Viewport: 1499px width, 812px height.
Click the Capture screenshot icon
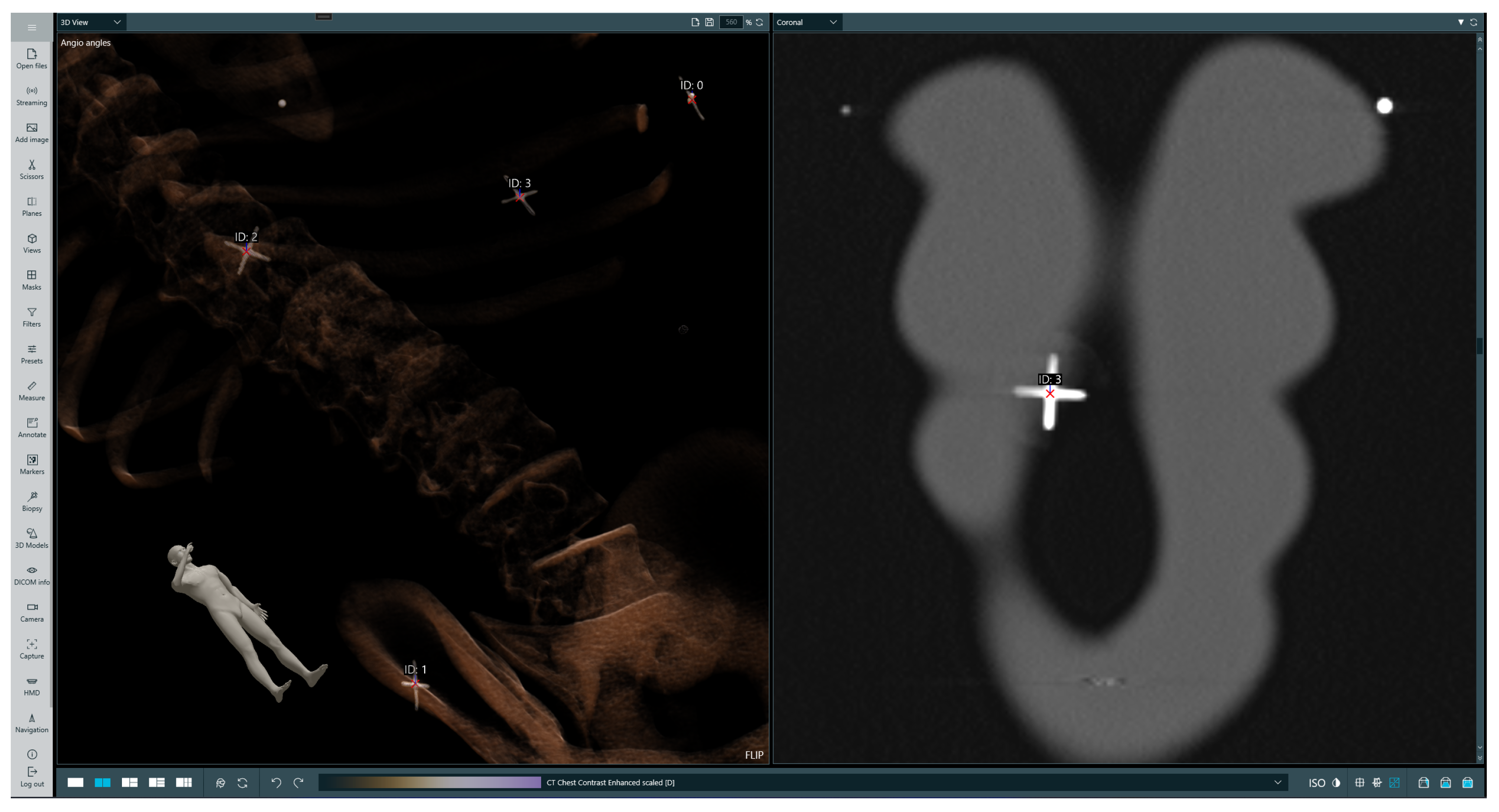(31, 649)
